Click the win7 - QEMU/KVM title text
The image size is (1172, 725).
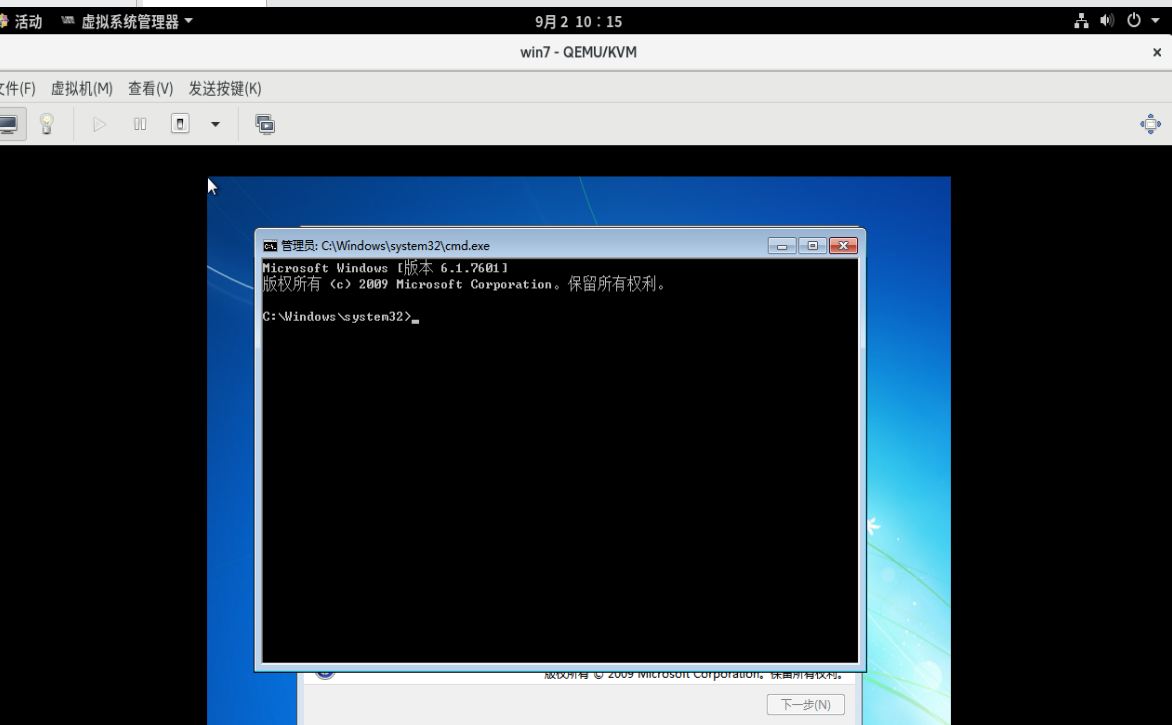point(579,52)
